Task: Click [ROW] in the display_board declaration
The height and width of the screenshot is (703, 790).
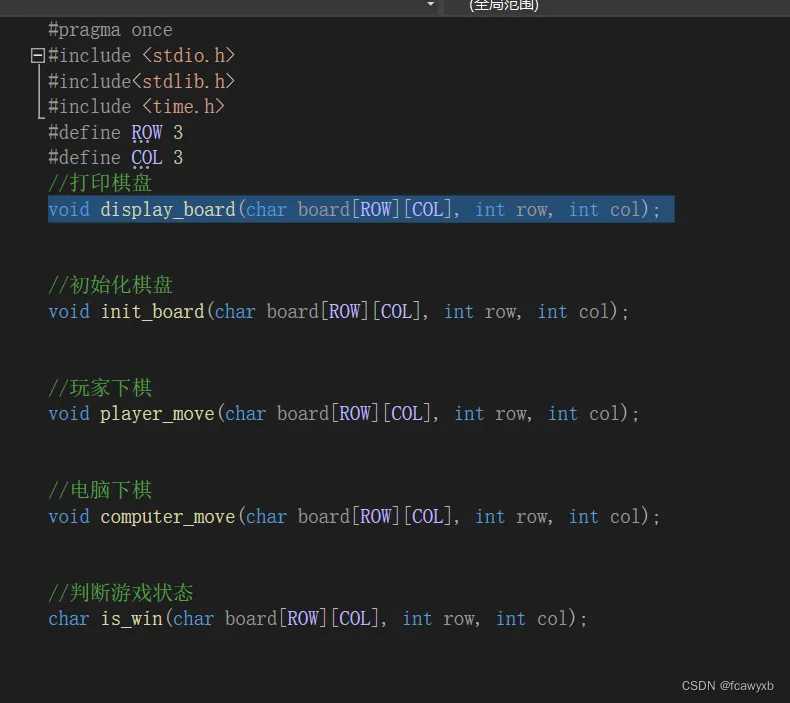Action: [376, 210]
